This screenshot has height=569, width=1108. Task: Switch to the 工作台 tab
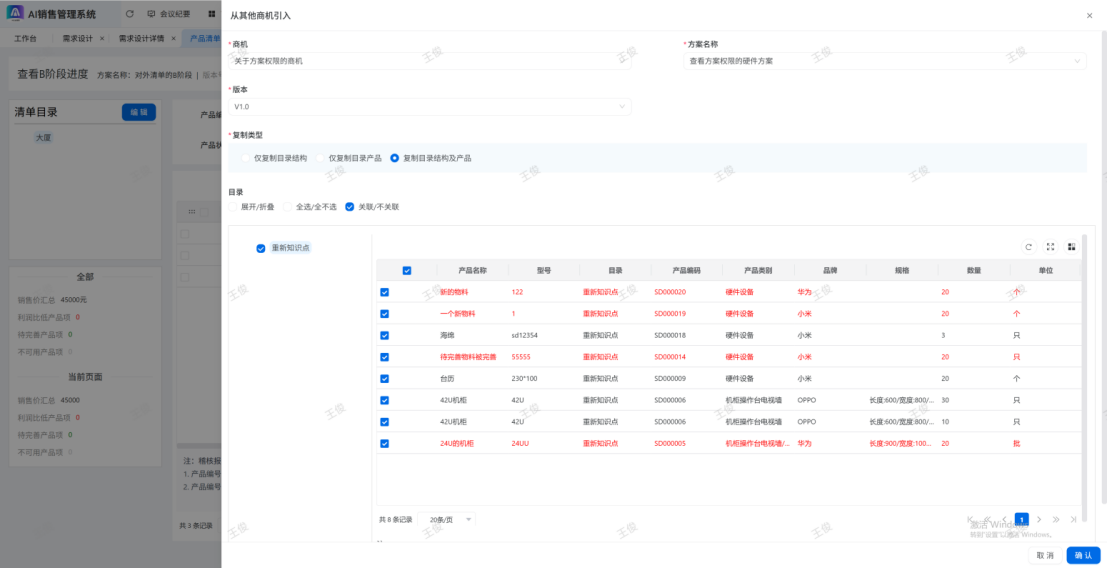click(x=26, y=39)
